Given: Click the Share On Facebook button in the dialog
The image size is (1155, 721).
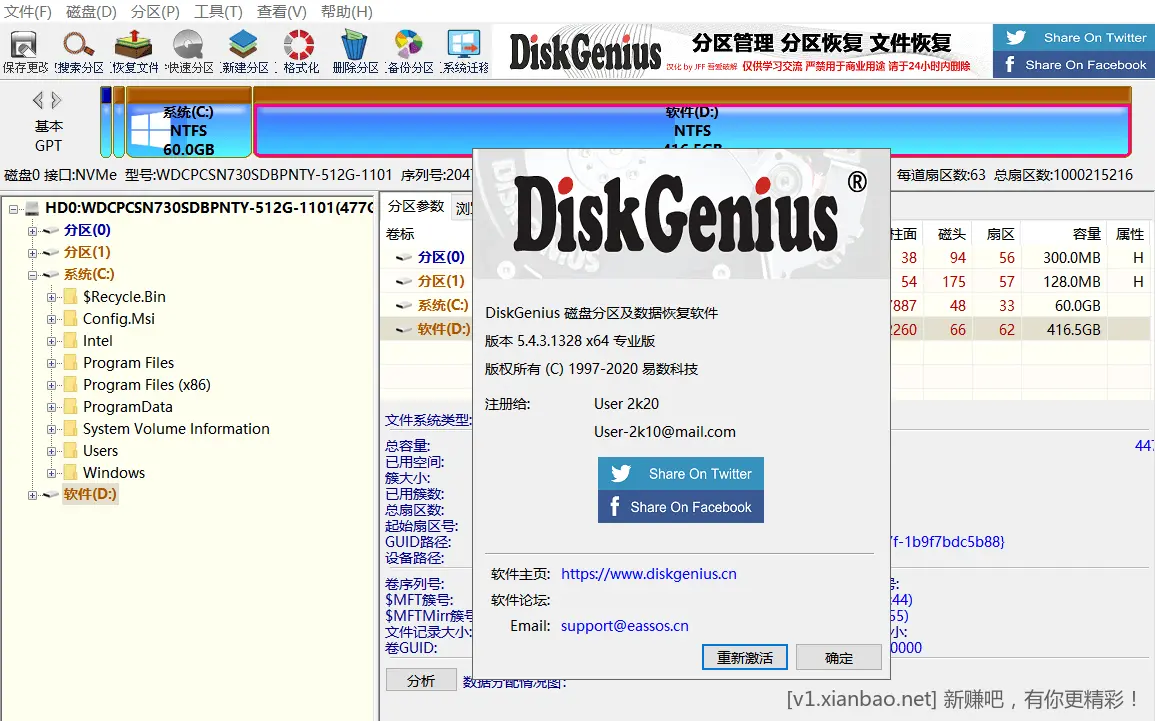Looking at the screenshot, I should click(681, 507).
